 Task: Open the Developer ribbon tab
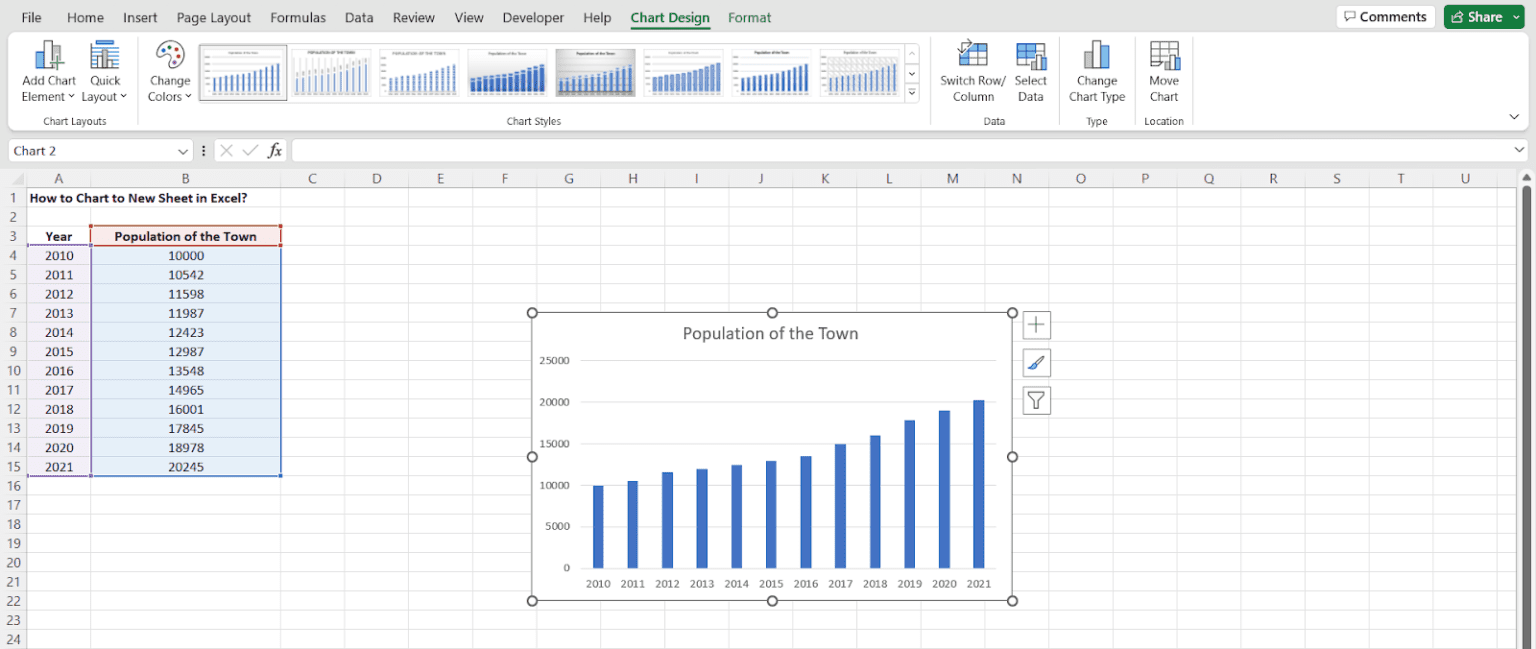click(x=533, y=17)
